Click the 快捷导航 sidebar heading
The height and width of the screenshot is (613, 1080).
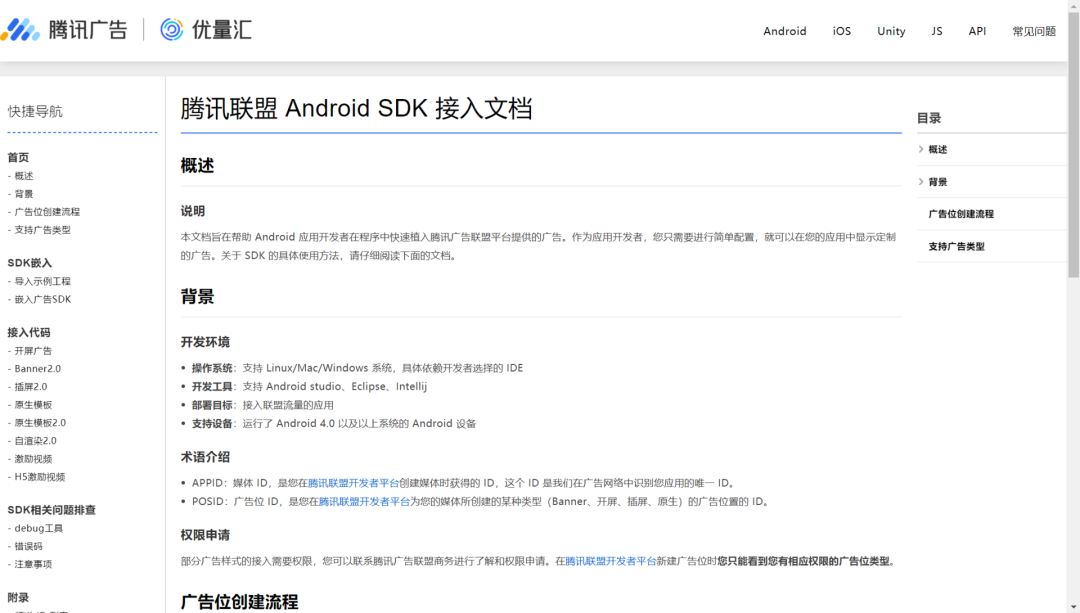click(35, 112)
